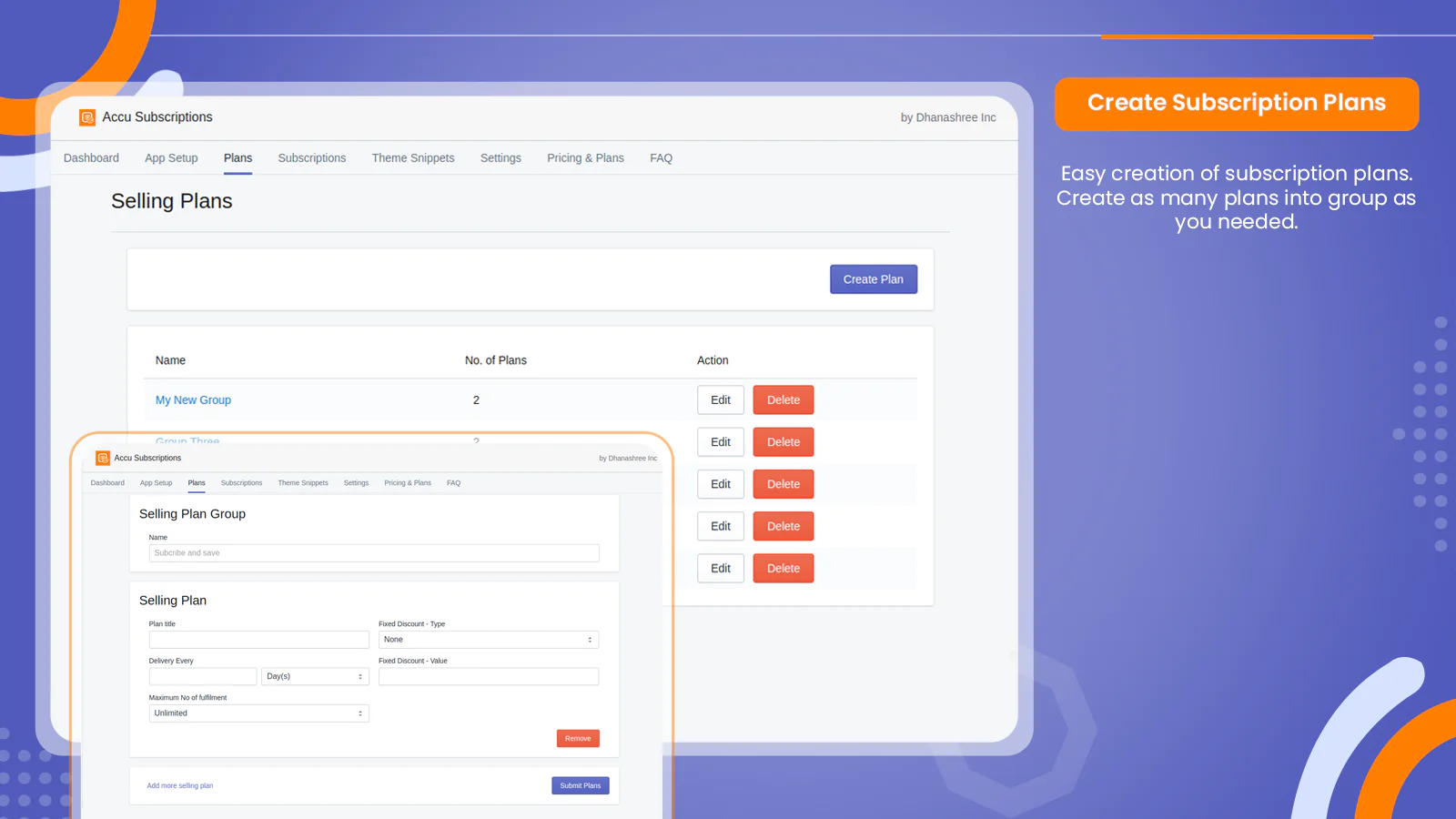This screenshot has height=819, width=1456.
Task: Click the 'Action' column header
Action: tap(713, 360)
